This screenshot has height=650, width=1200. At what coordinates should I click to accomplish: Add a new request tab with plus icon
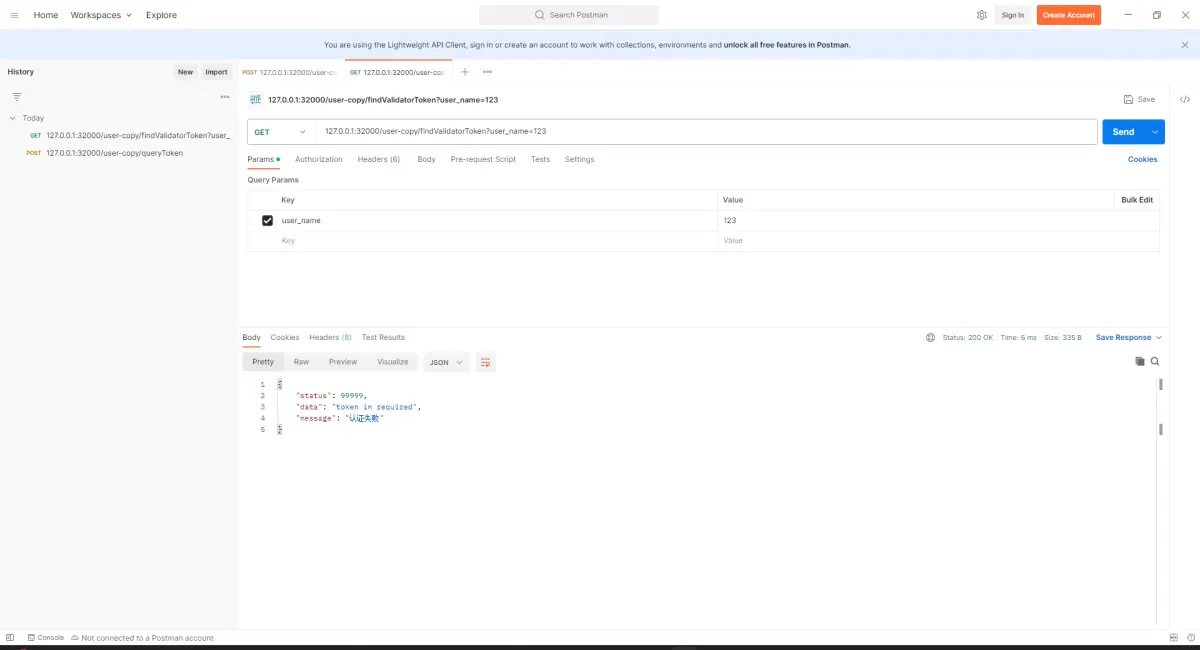[465, 72]
